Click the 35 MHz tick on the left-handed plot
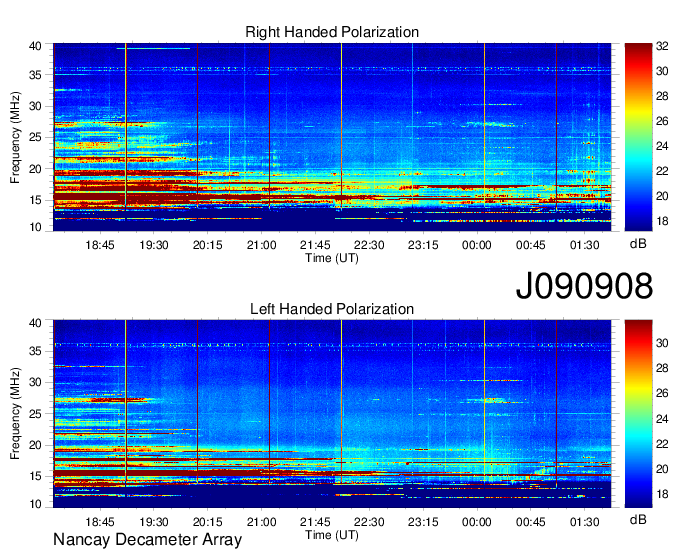The height and width of the screenshot is (552, 680). coord(35,351)
